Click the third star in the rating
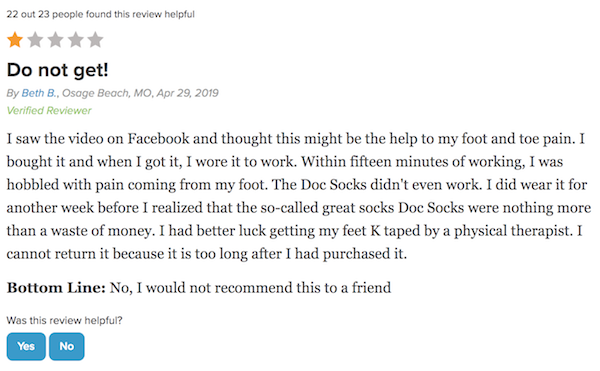The height and width of the screenshot is (371, 600). 55,40
